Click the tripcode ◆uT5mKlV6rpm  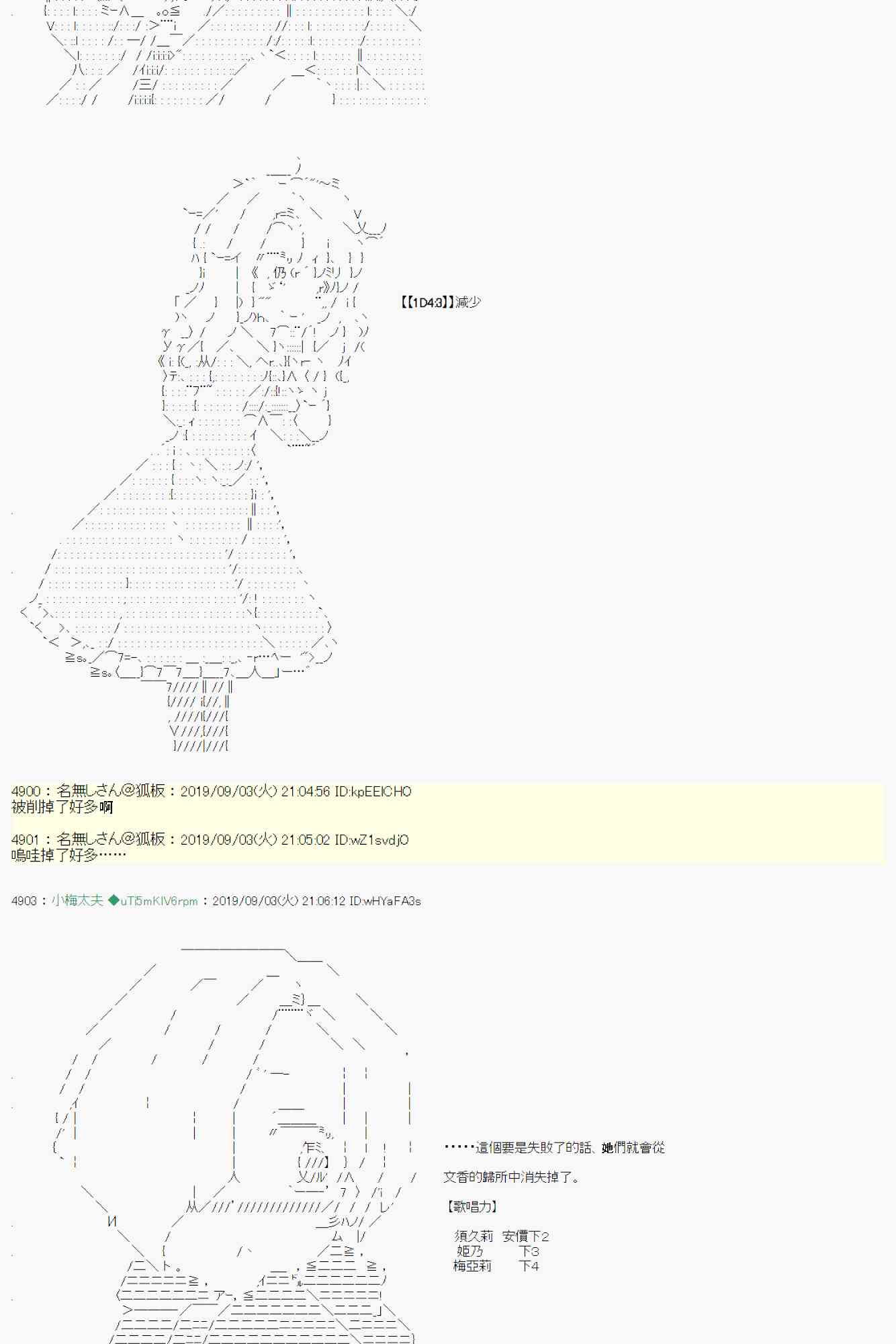(153, 901)
